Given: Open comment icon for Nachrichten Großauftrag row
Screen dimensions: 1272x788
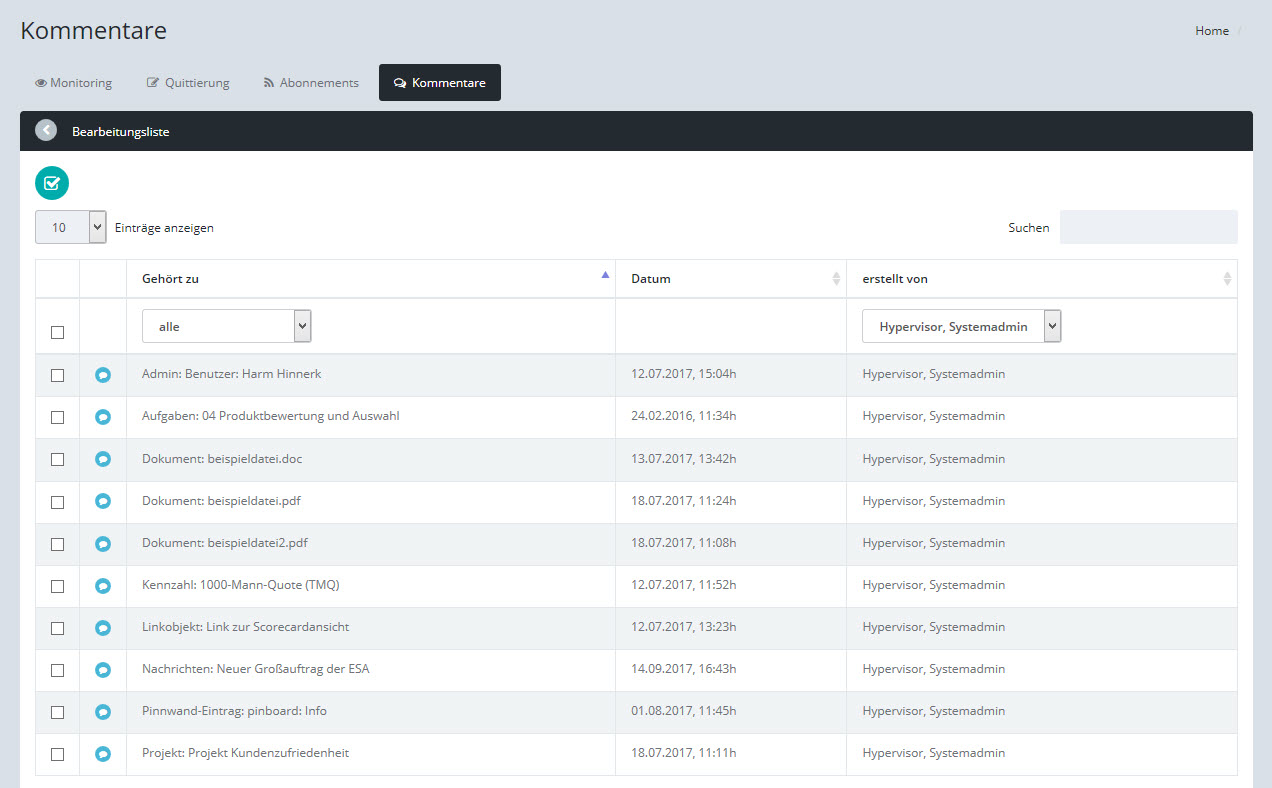Looking at the screenshot, I should (103, 670).
